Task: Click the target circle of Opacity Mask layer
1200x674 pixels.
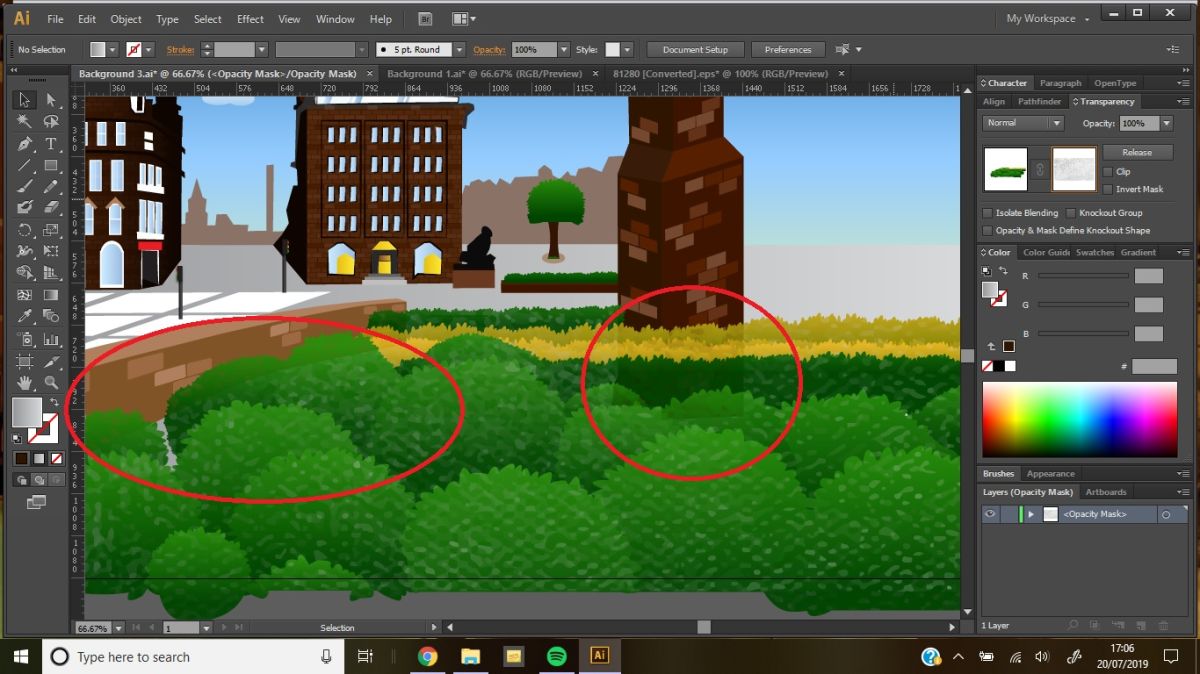Action: pos(1165,514)
